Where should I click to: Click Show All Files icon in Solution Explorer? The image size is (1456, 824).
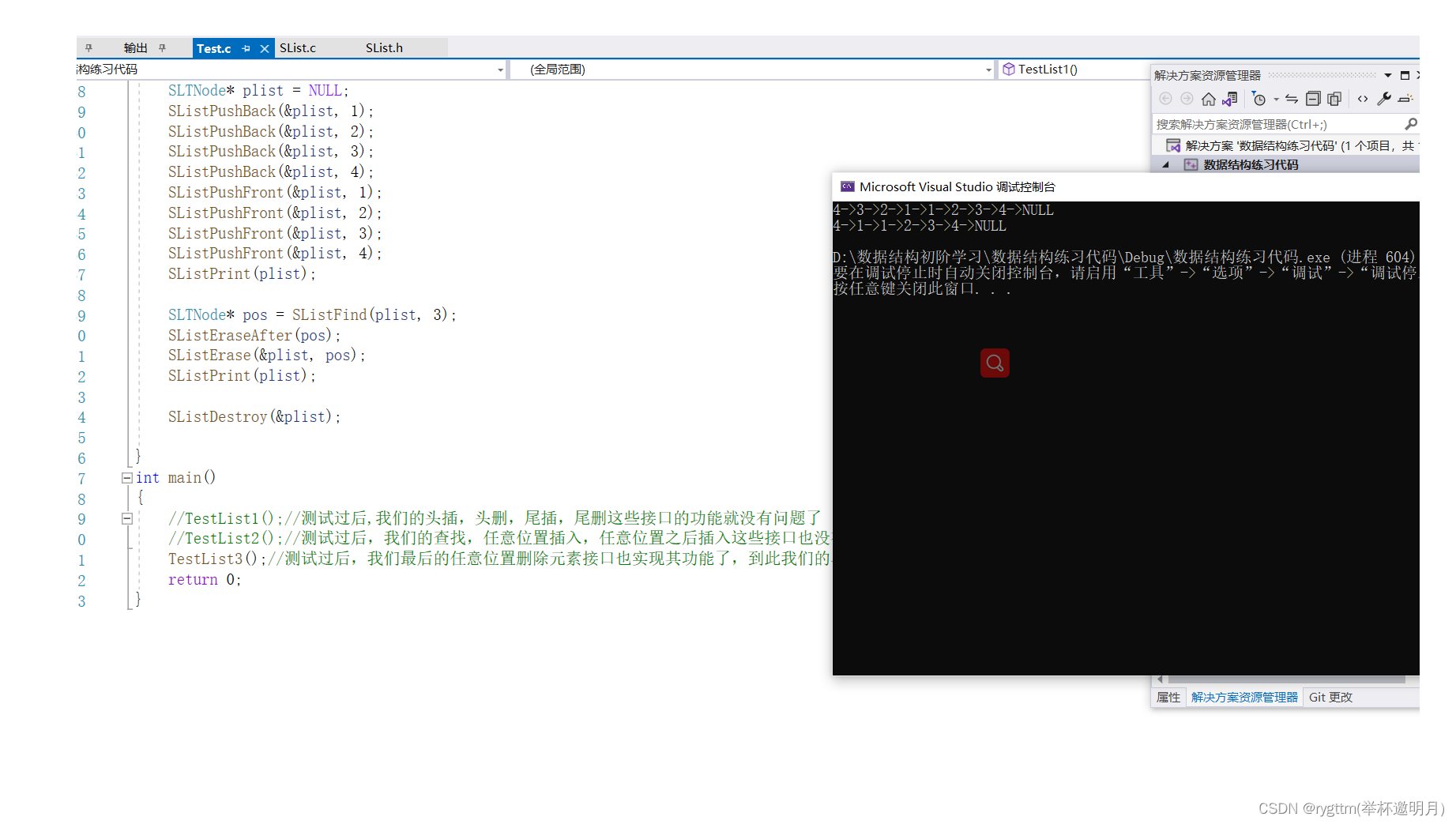coord(1334,99)
